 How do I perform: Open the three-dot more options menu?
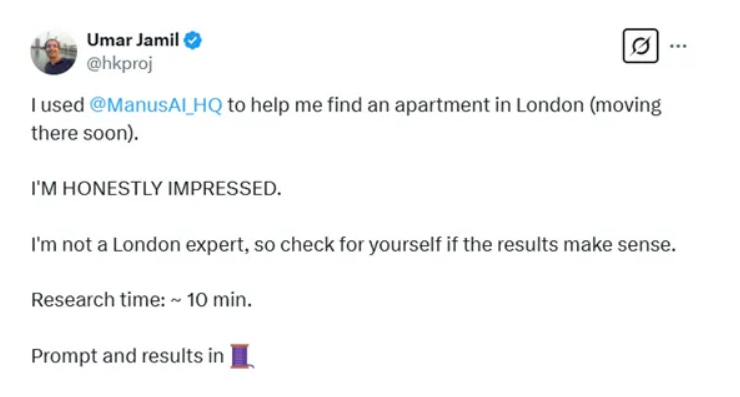click(678, 46)
